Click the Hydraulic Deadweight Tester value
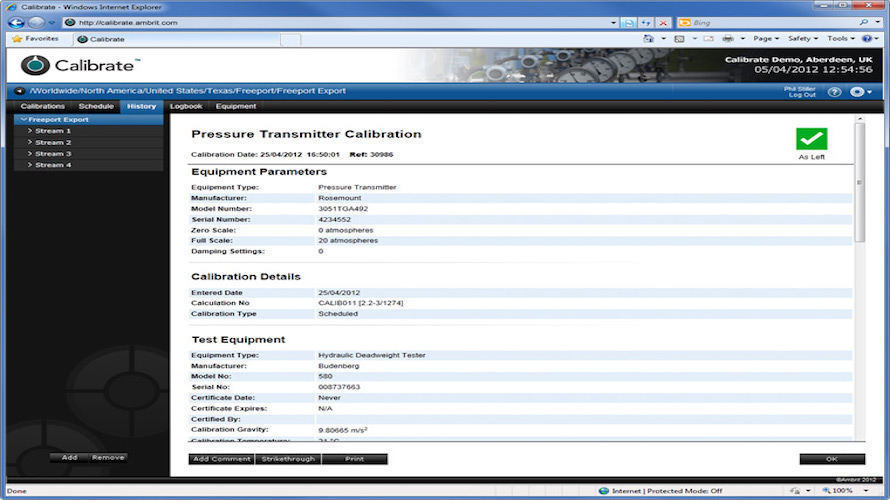The height and width of the screenshot is (500, 890). point(372,355)
